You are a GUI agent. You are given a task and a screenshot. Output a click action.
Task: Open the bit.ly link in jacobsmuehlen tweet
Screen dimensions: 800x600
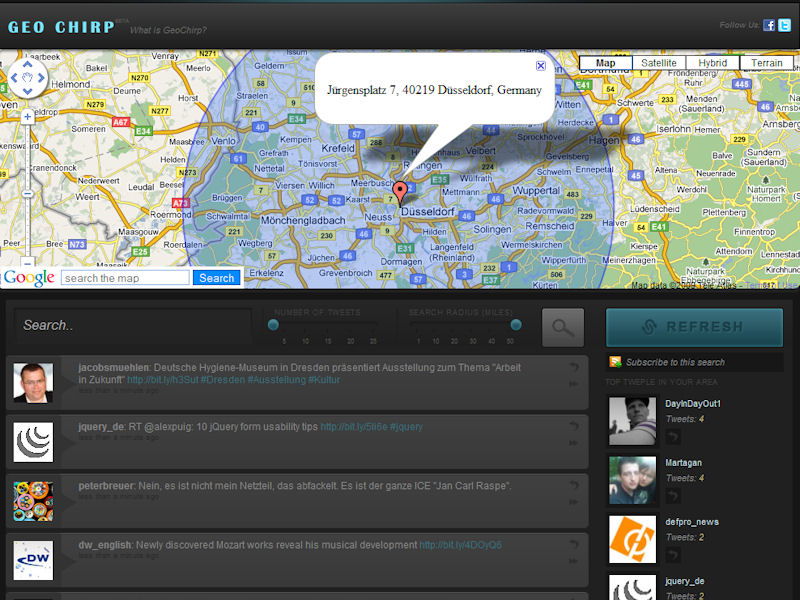point(162,380)
